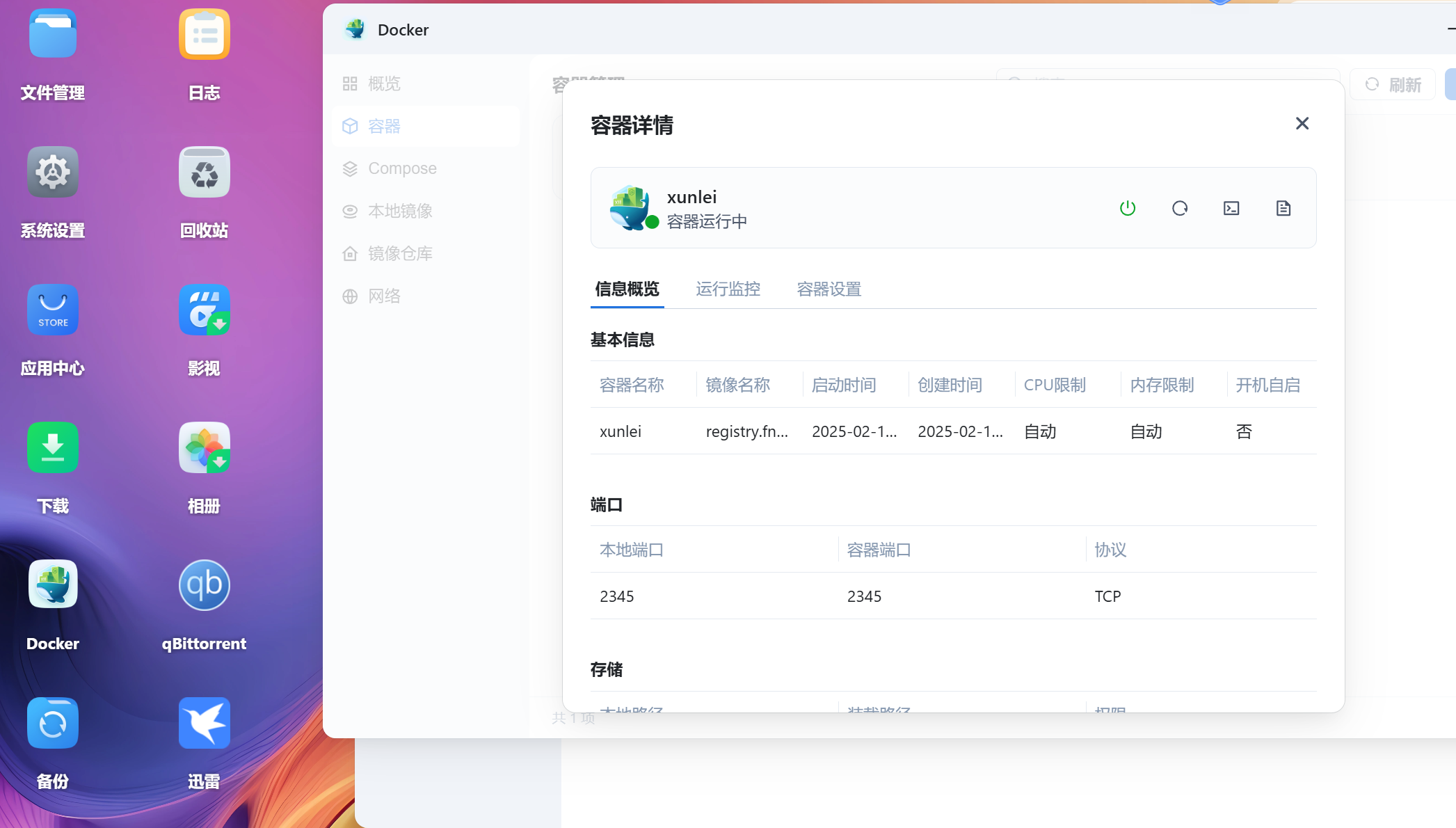This screenshot has width=1456, height=828.
Task: Open the 日志 desktop app
Action: pyautogui.click(x=205, y=34)
